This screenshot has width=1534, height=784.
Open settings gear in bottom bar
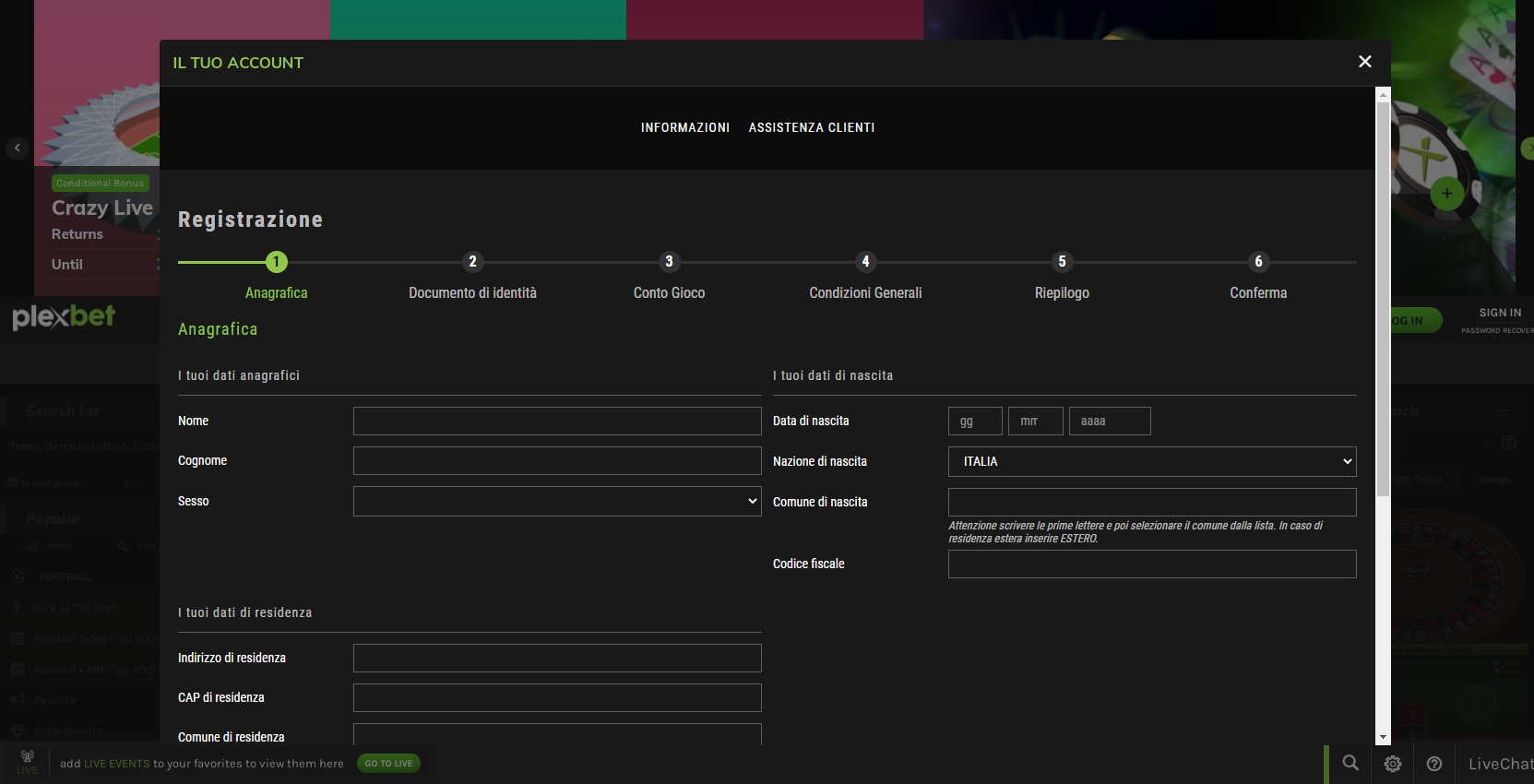pos(1393,764)
